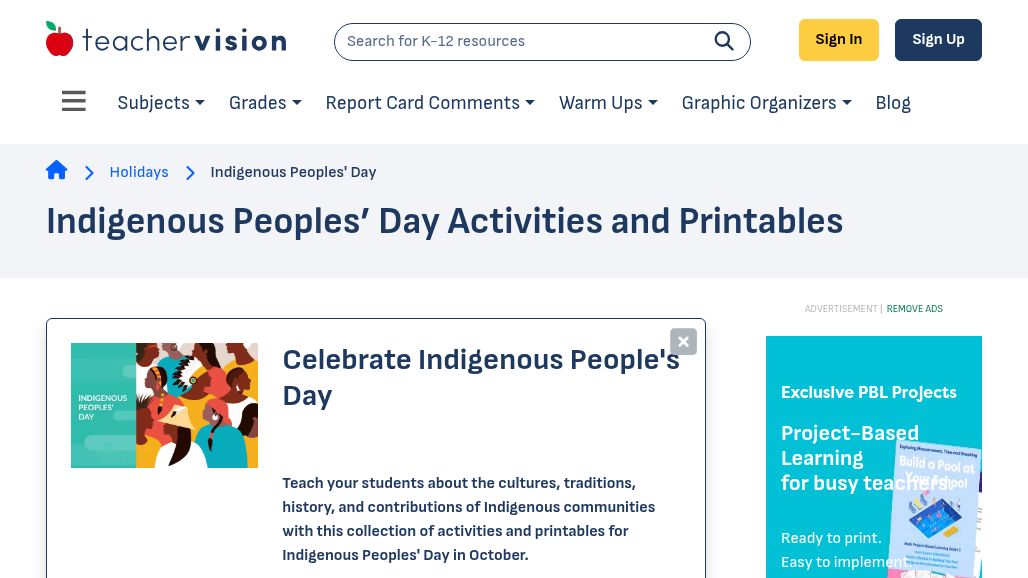Expand the Subjects dropdown menu
Screen dimensions: 1028x578
161,103
